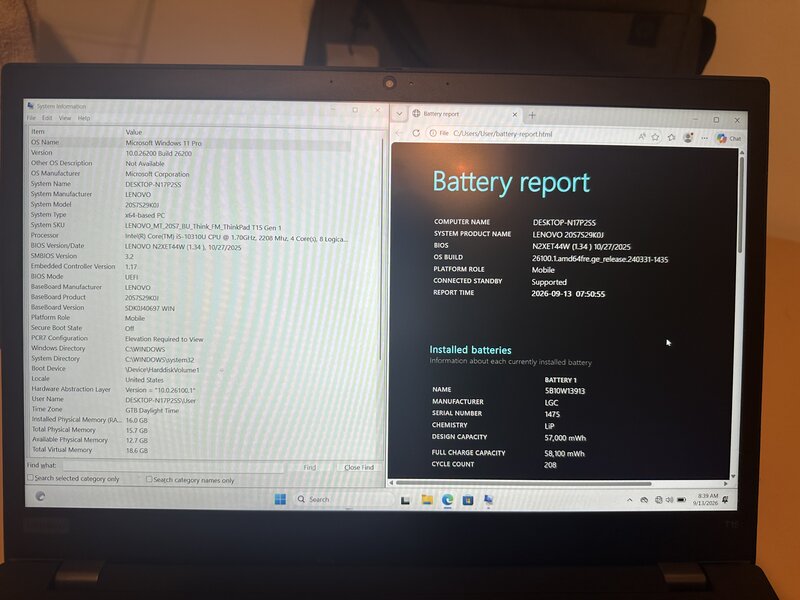Open Read aloud in Edge toolbar
This screenshot has width=800, height=600.
pos(642,136)
